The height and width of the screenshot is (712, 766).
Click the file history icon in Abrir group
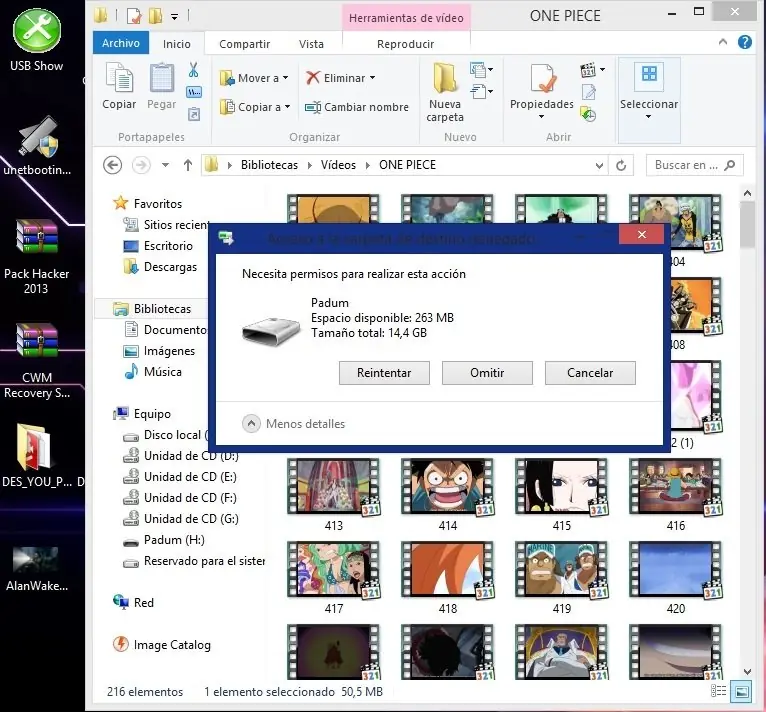(x=588, y=114)
